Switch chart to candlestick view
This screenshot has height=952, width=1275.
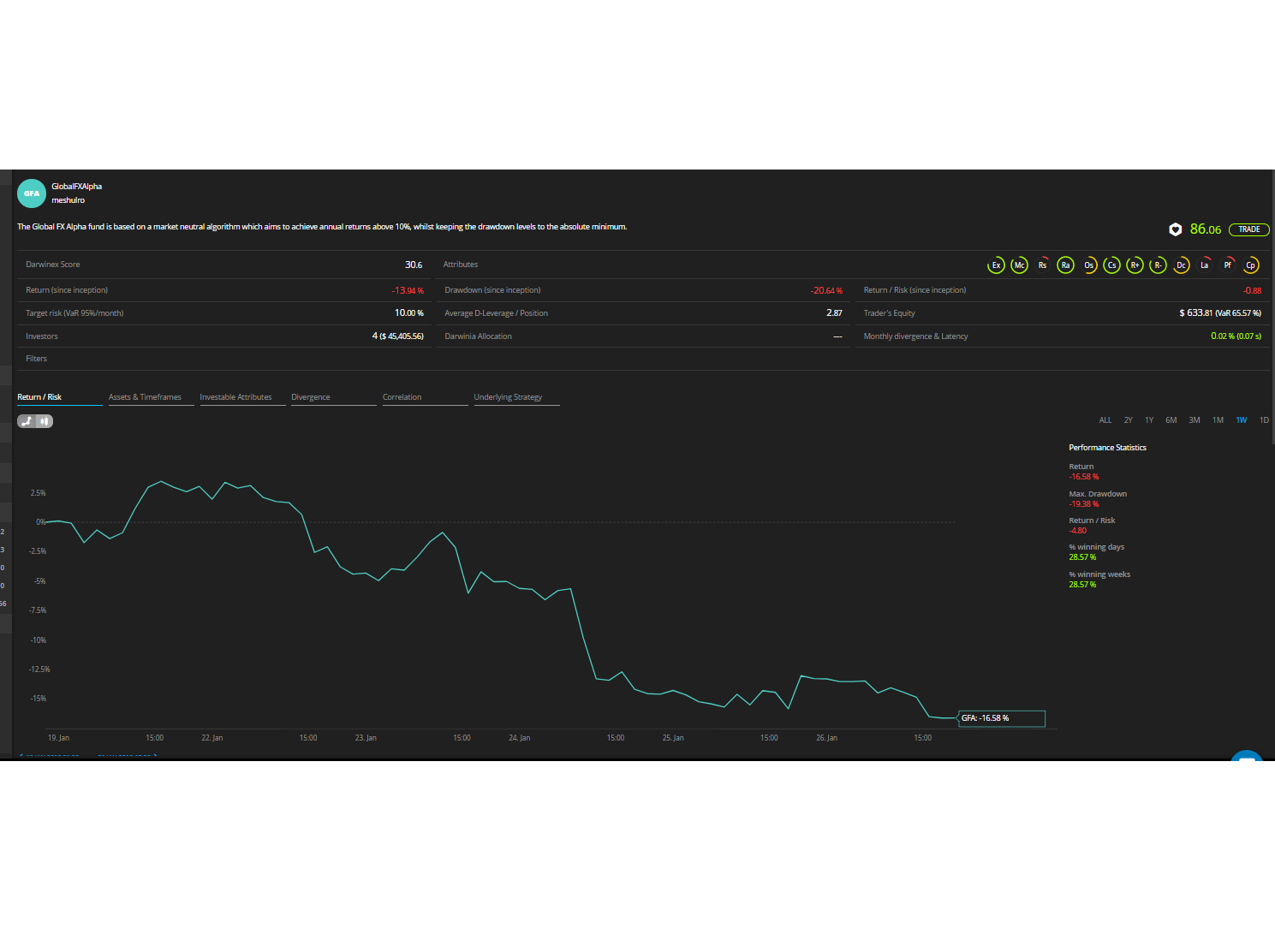(45, 421)
